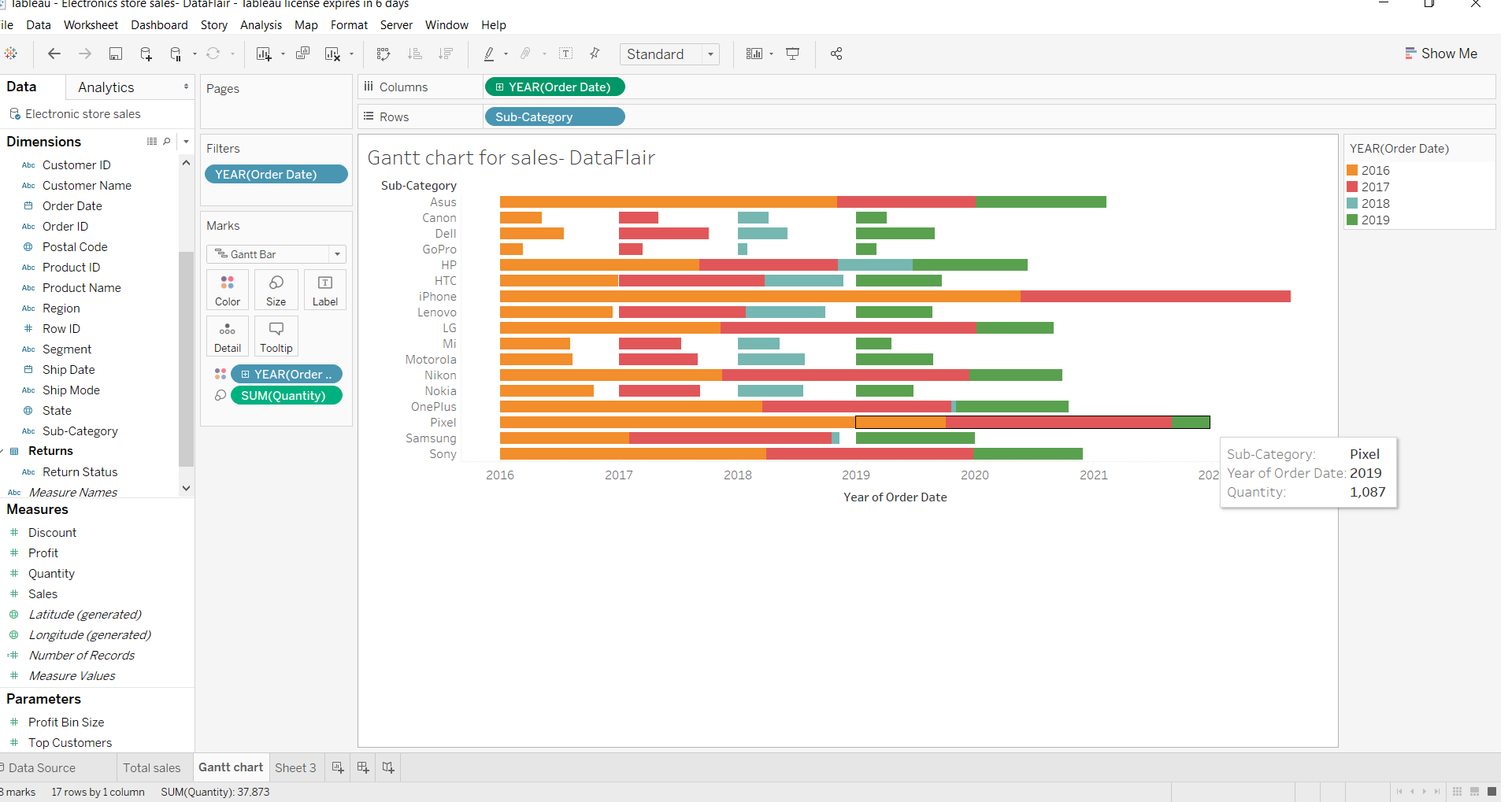The width and height of the screenshot is (1512, 802).
Task: Create a new worksheet from the toolbar icon
Action: point(264,54)
